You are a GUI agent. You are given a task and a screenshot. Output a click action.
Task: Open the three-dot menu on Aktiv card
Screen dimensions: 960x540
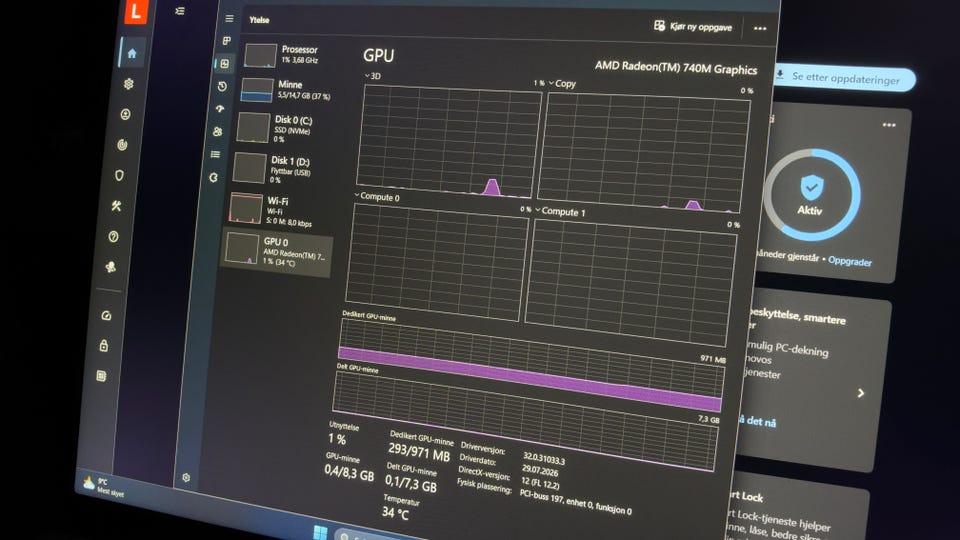click(889, 125)
